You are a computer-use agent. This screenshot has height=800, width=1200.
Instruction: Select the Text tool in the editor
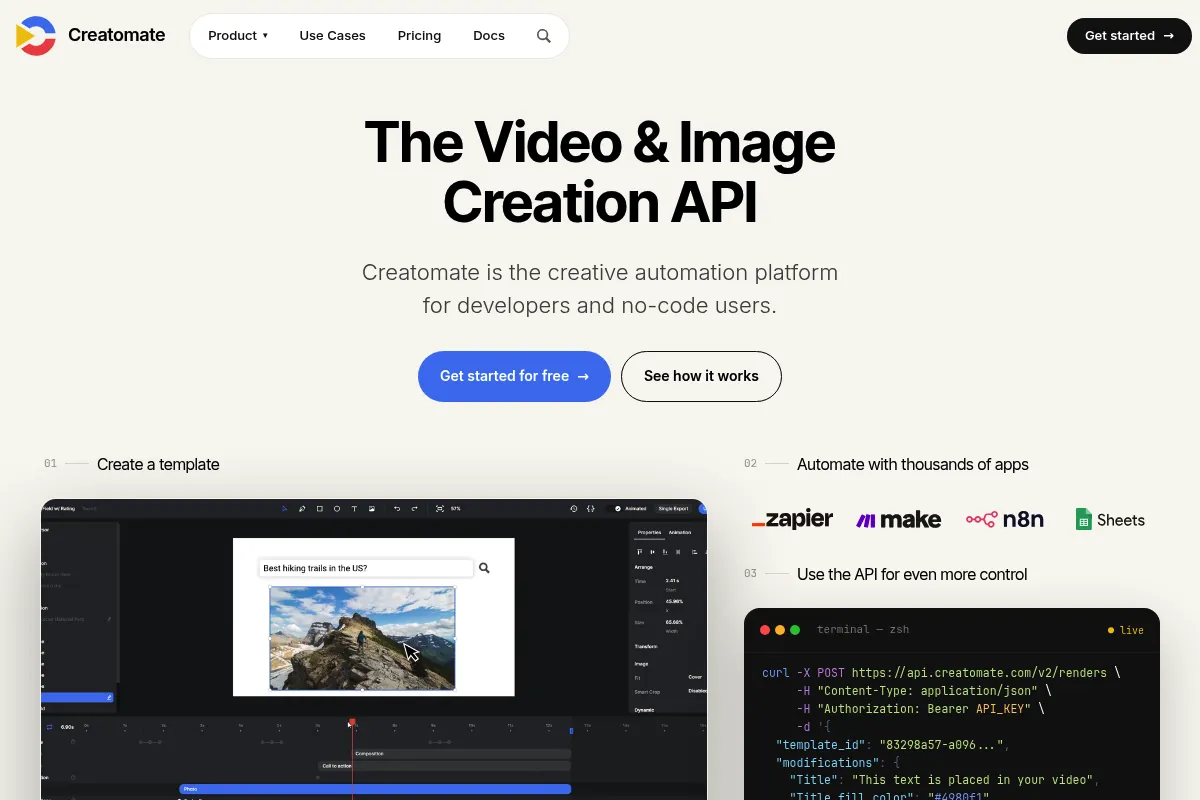coord(354,508)
